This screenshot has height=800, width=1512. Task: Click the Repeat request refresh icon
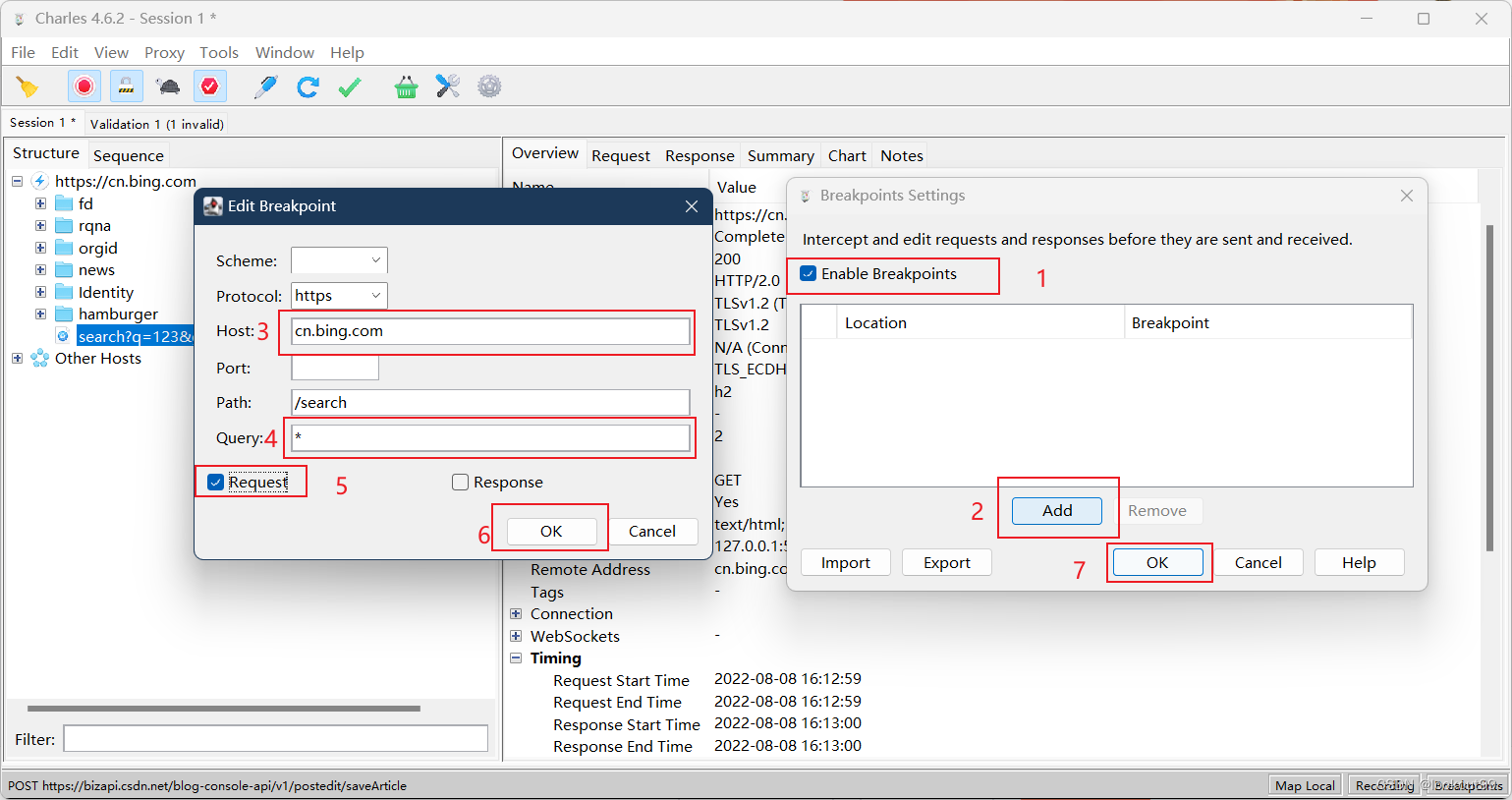click(308, 86)
